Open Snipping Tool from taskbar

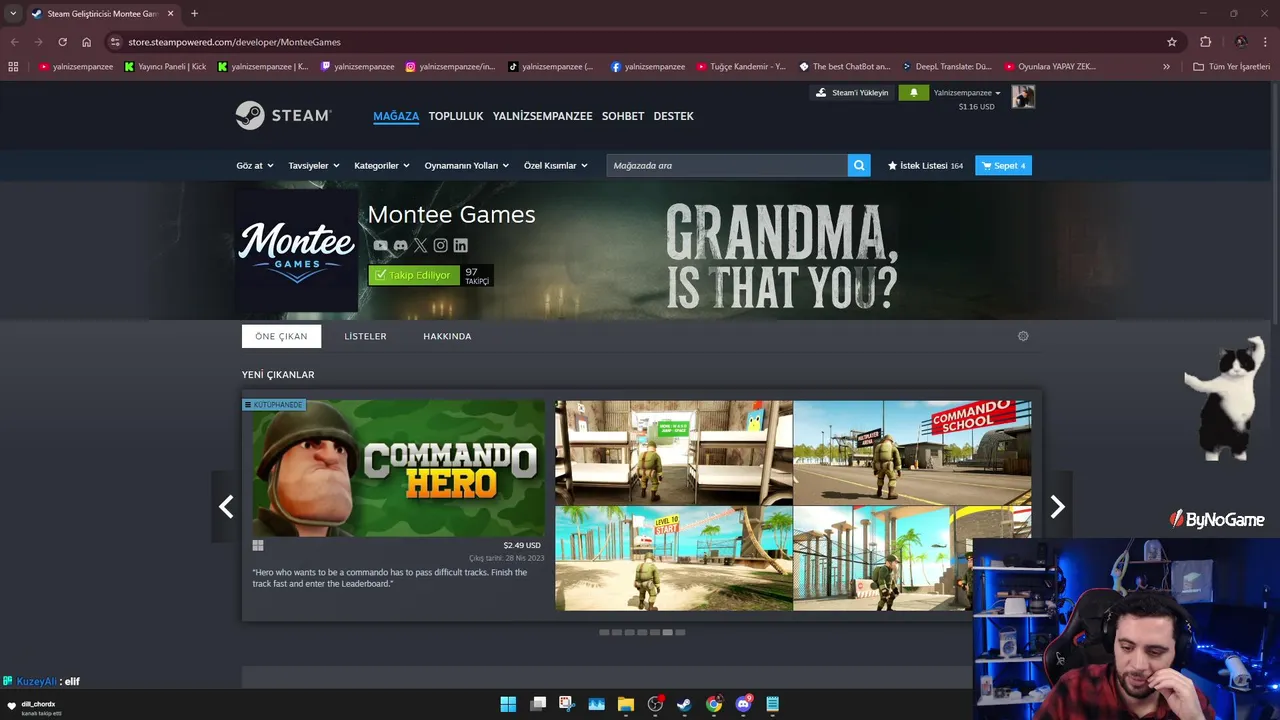[x=567, y=704]
